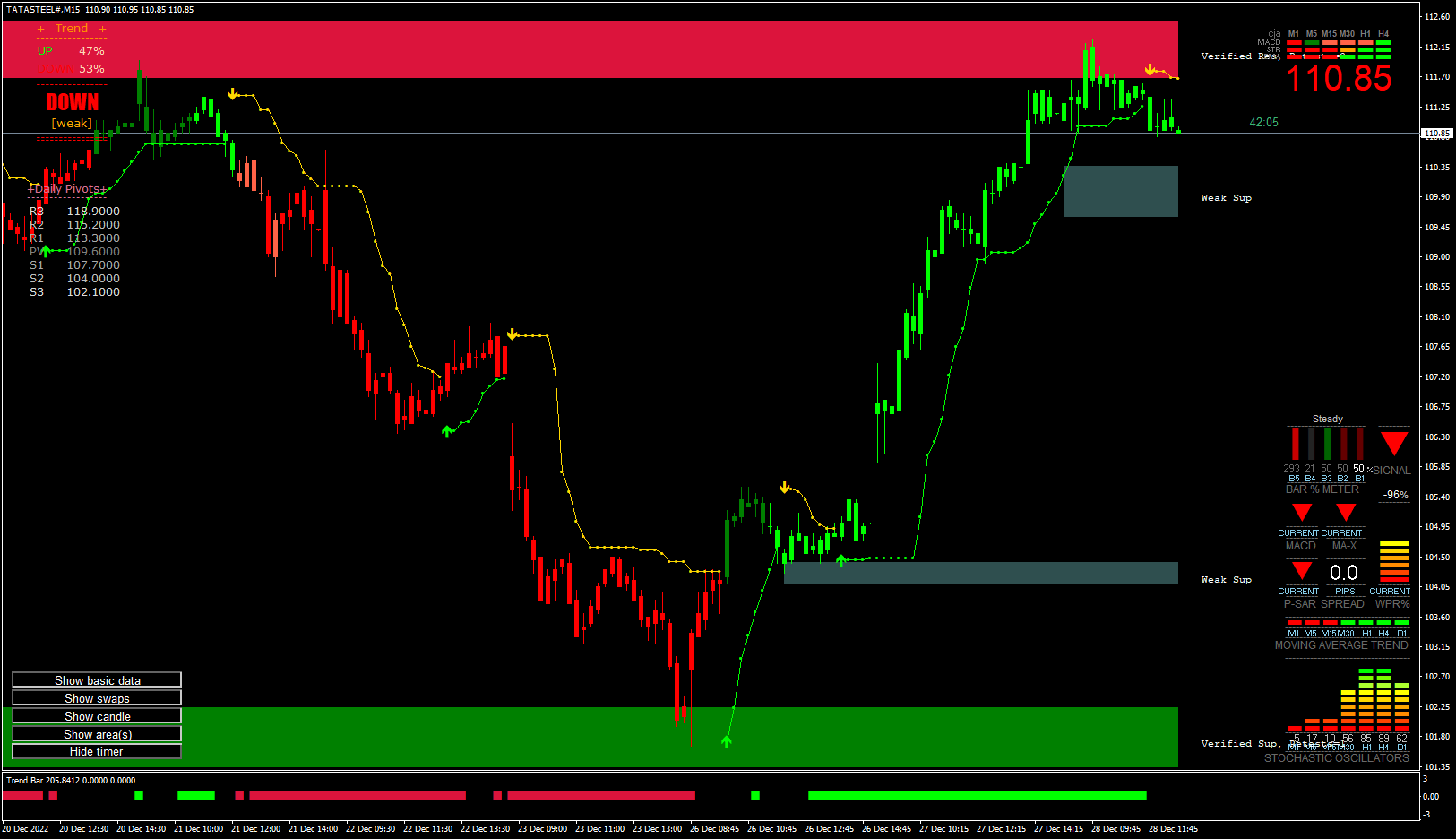Screen dimensions: 1456x839
Task: Click the red verified resistance zone
Action: (x=590, y=49)
